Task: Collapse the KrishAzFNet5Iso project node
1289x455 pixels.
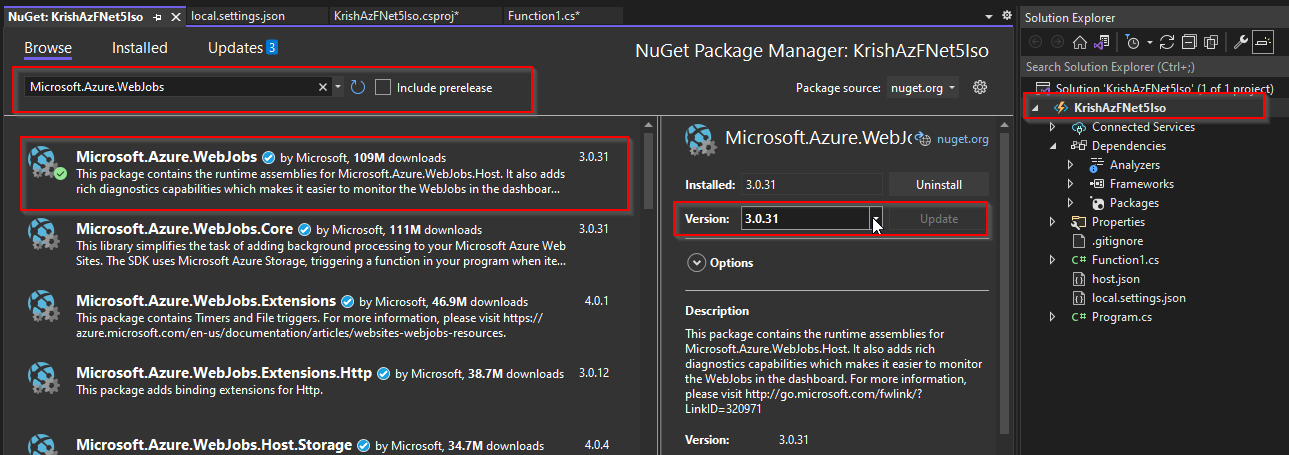Action: point(1035,108)
